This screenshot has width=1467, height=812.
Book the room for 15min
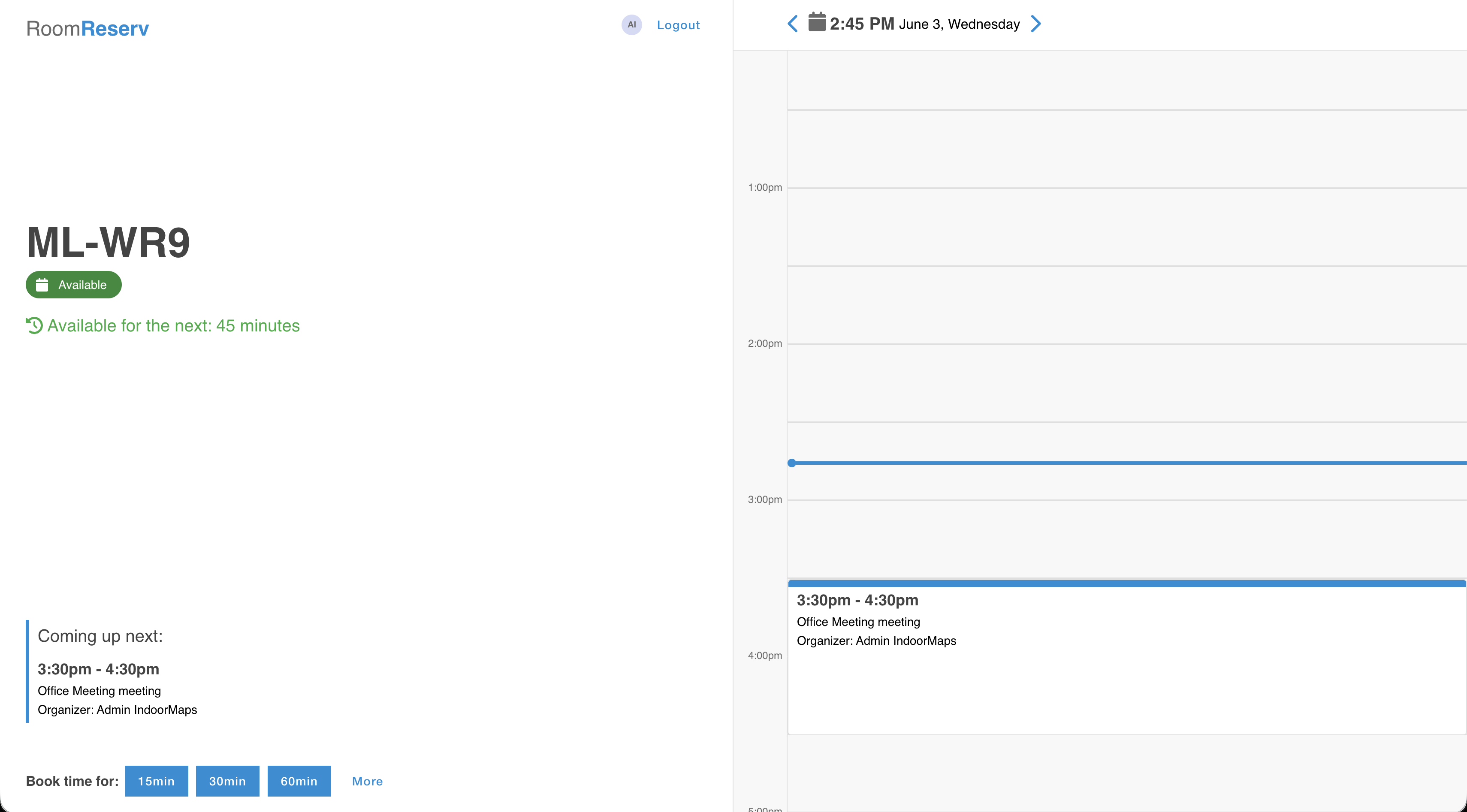click(x=156, y=781)
